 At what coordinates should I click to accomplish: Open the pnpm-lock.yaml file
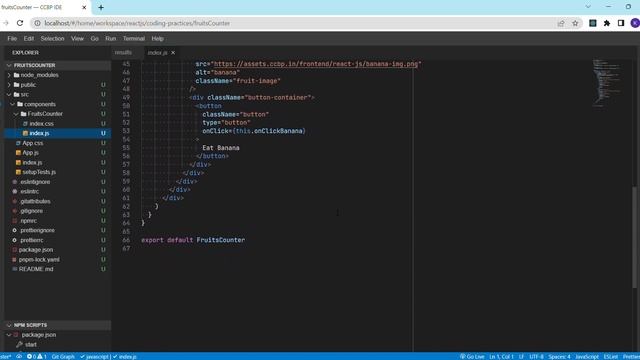(57, 260)
